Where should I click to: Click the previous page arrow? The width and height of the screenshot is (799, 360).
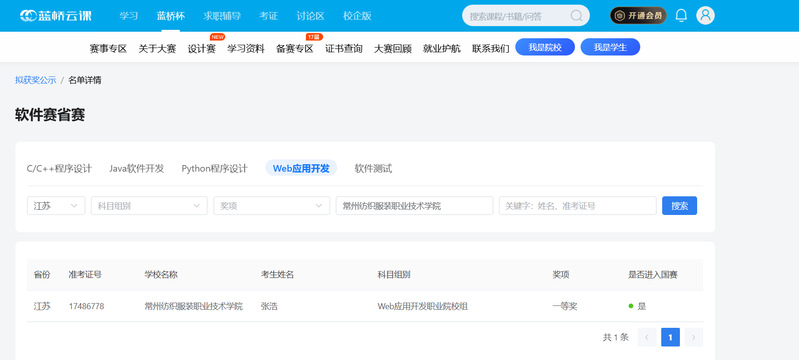pos(647,337)
